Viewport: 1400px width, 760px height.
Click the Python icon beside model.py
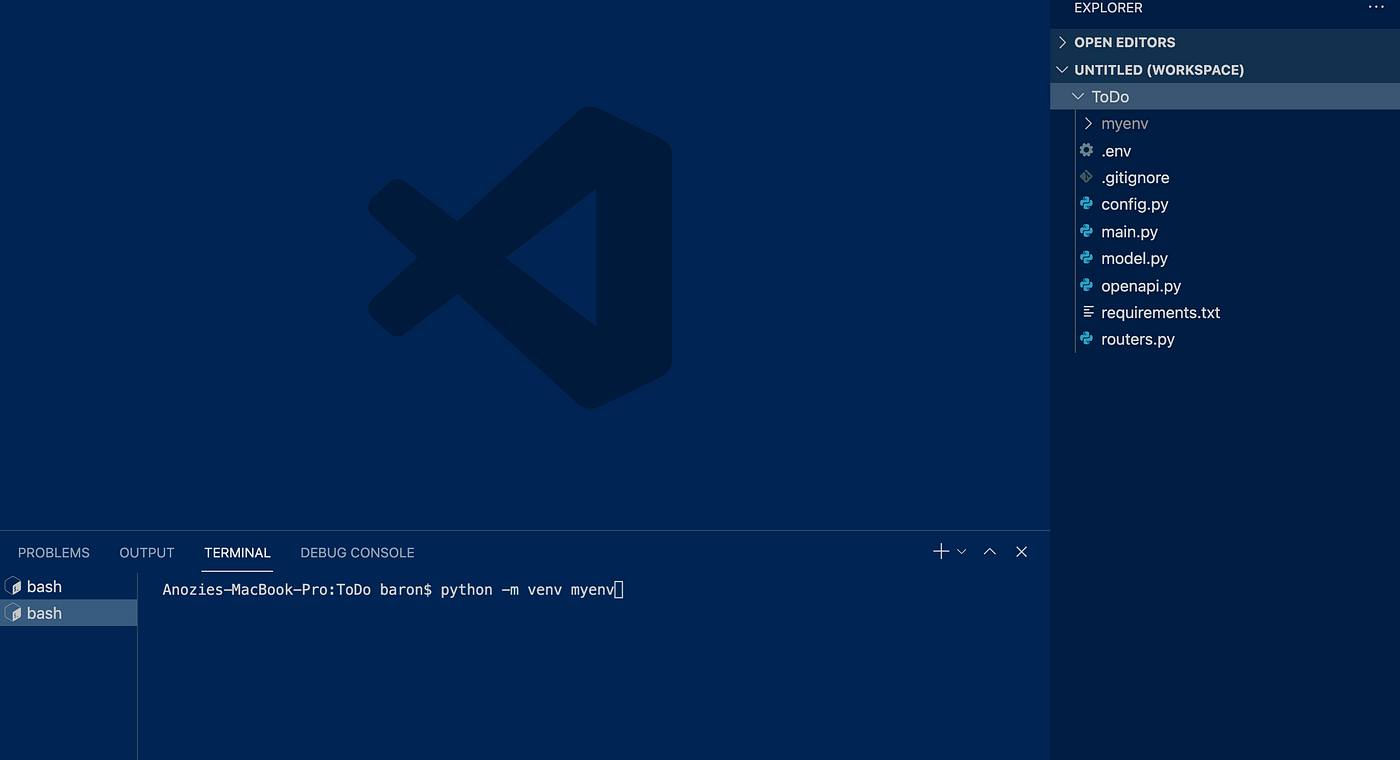tap(1087, 258)
